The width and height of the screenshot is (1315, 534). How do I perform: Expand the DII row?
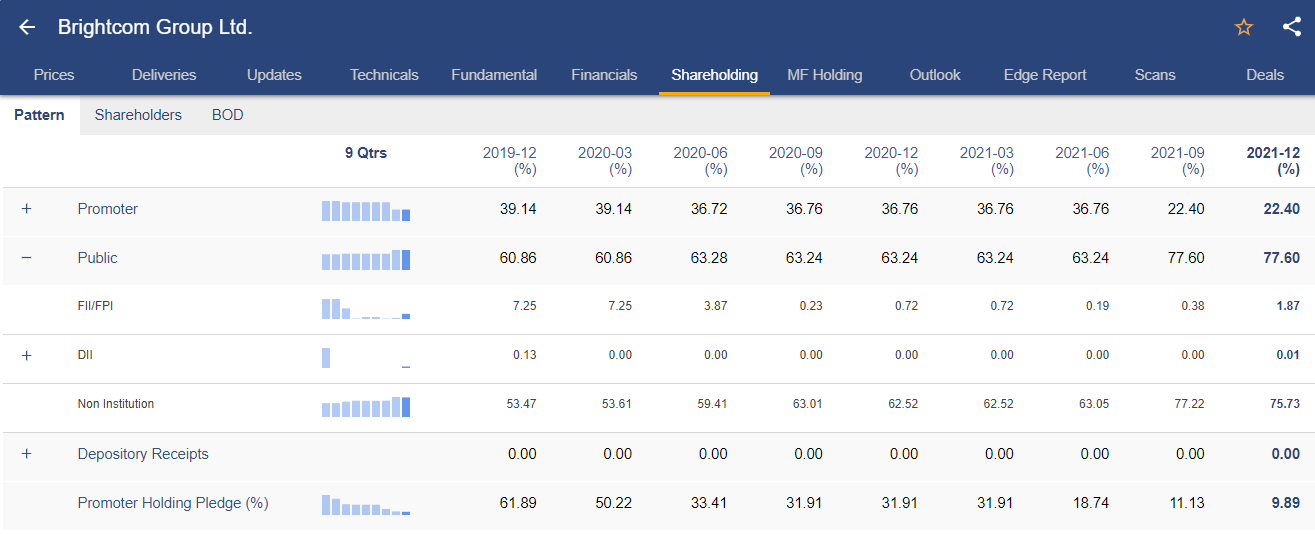click(26, 355)
